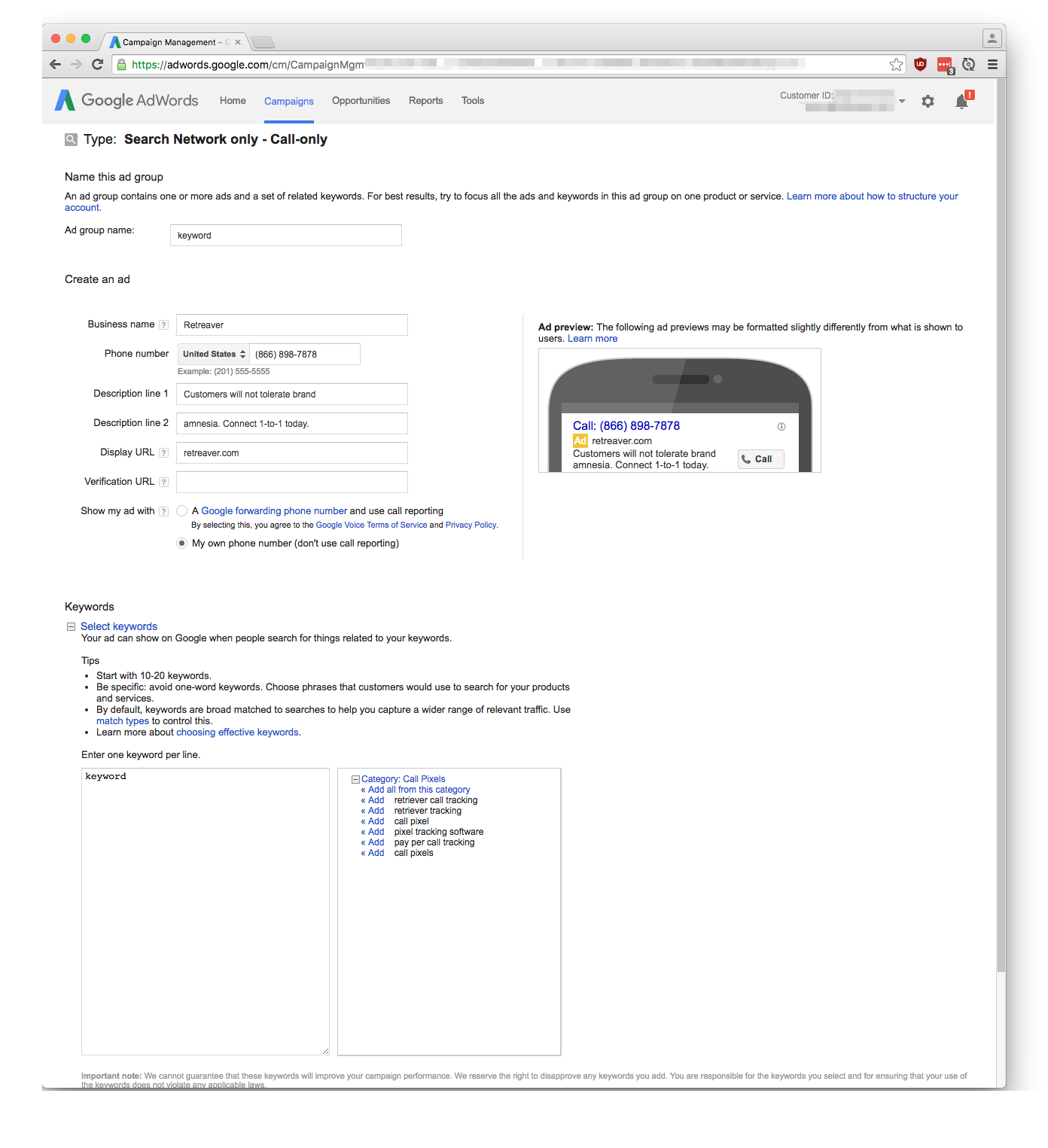Viewport: 1048px width, 1148px height.
Task: Click the Google forwarding phone number link
Action: pos(274,511)
